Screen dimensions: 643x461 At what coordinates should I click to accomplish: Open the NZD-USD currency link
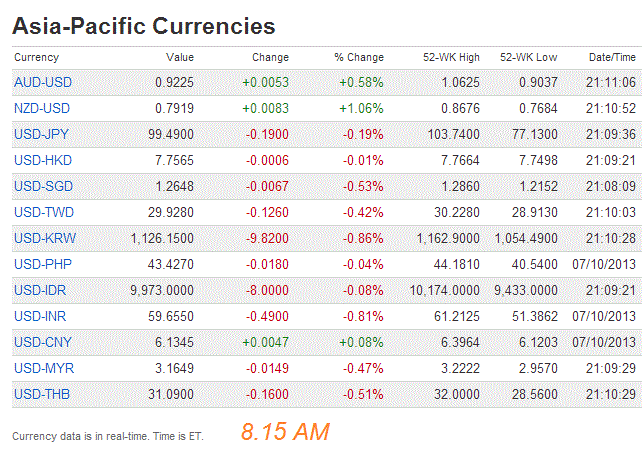point(43,108)
